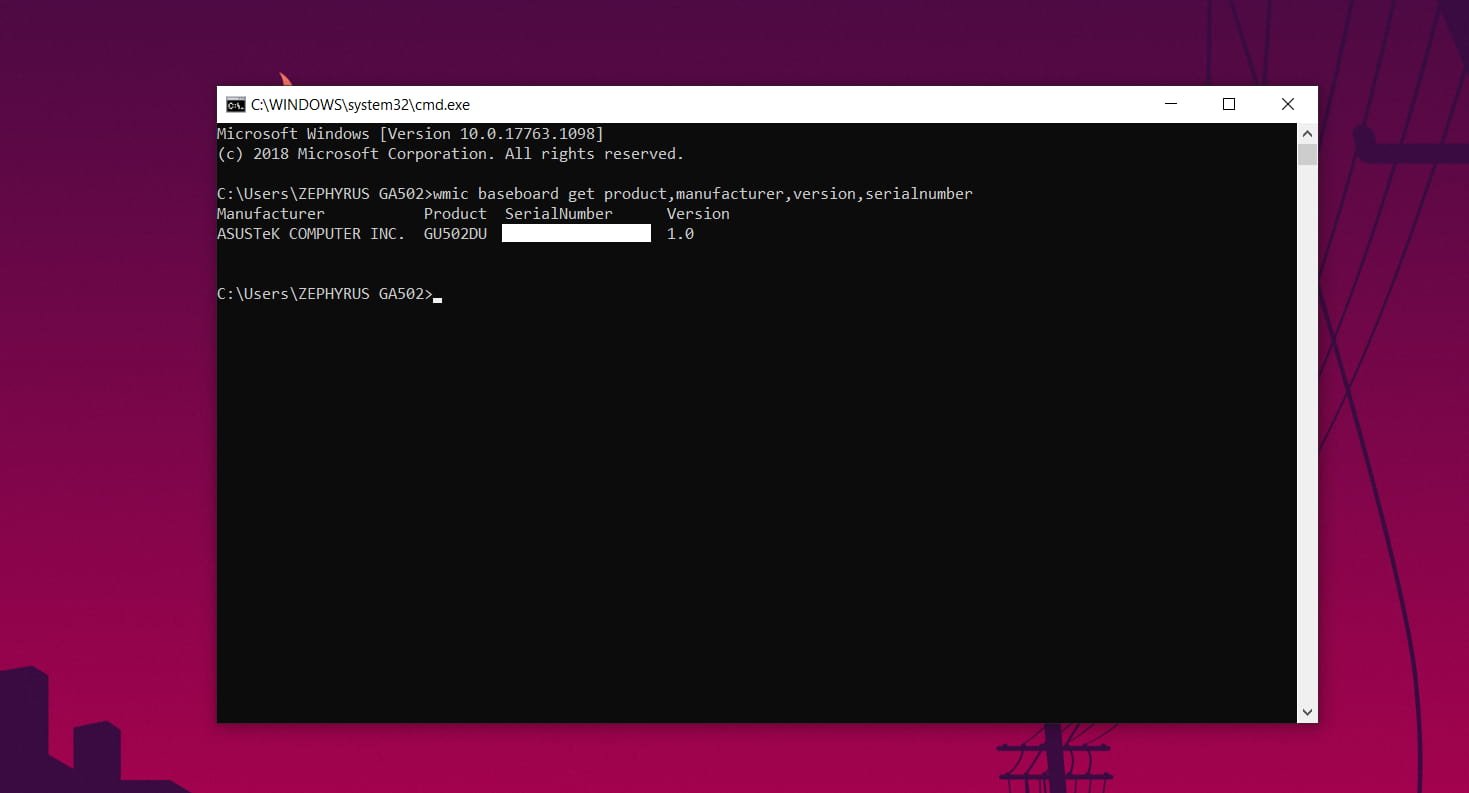The height and width of the screenshot is (793, 1469).
Task: Click the vertical scrollbar thumb
Action: (x=1307, y=154)
